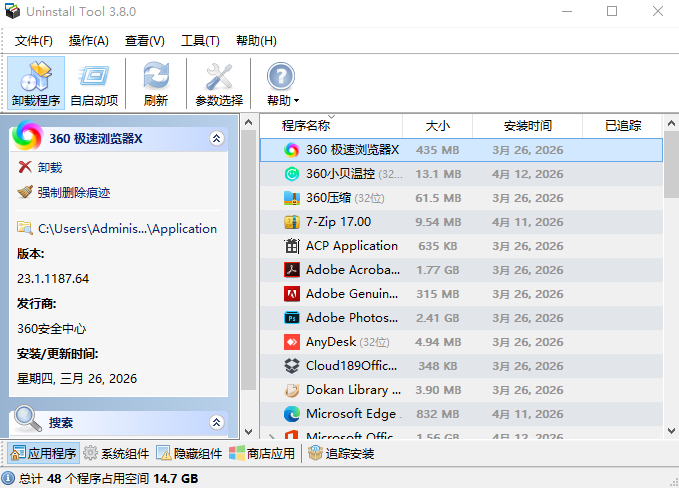Open the 追踪安装 install tracker icon
The width and height of the screenshot is (679, 488).
point(315,453)
